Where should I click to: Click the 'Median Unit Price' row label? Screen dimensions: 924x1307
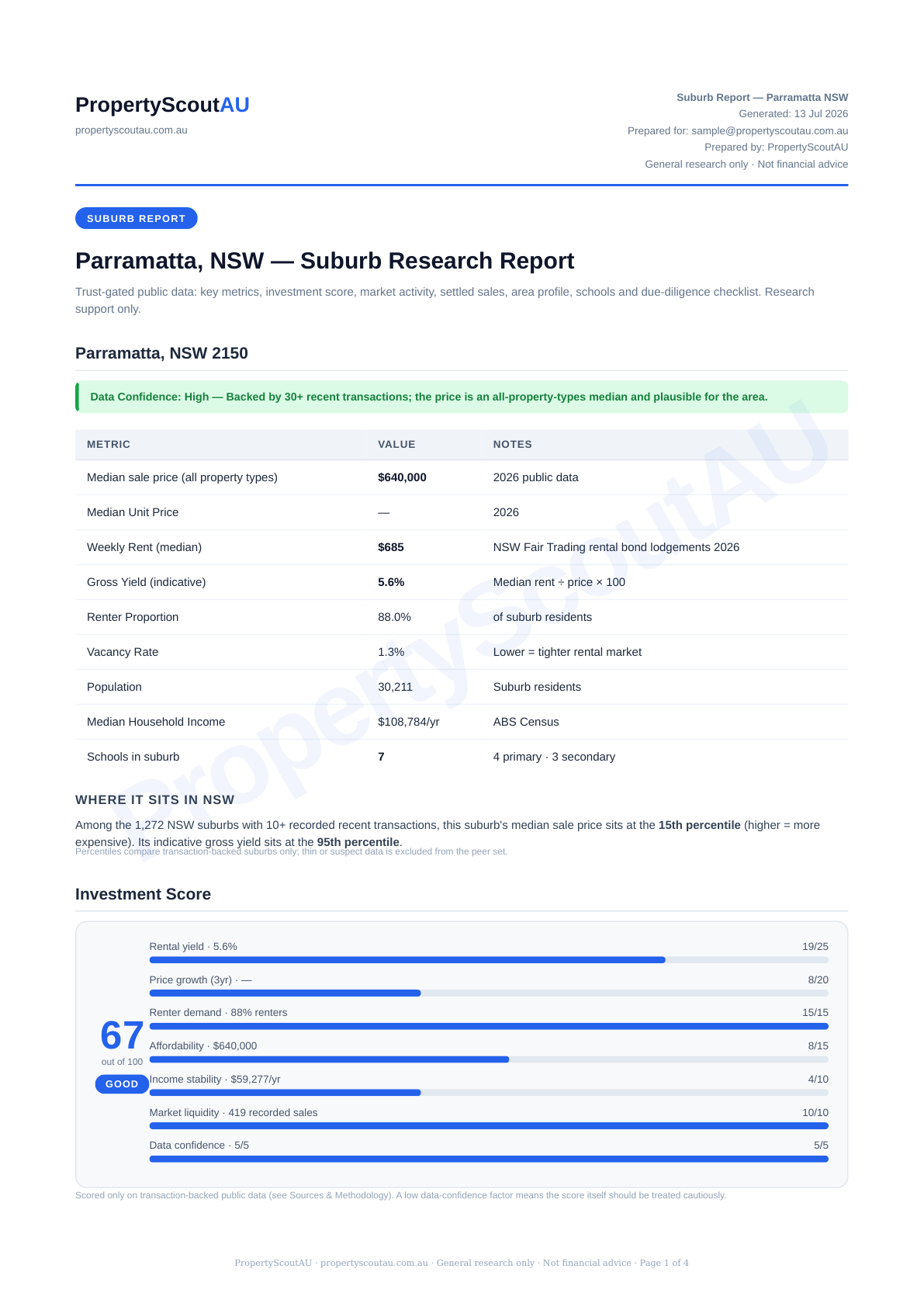click(133, 512)
